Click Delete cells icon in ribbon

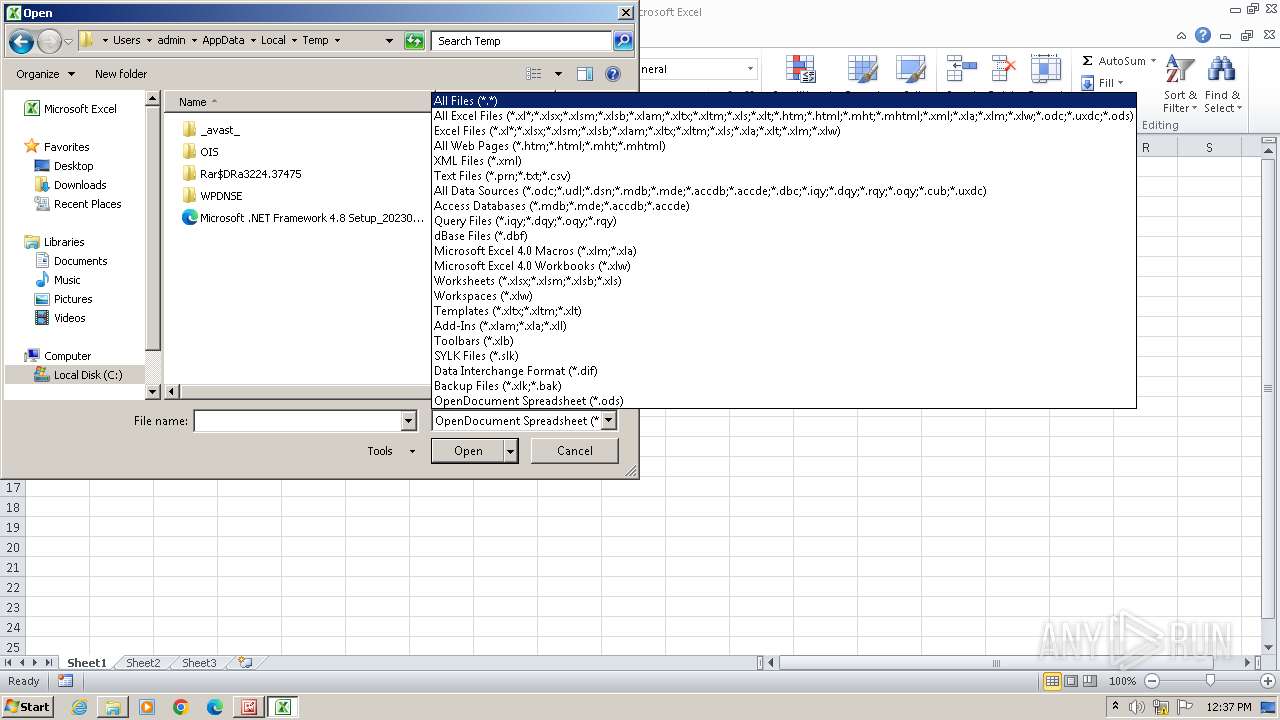coord(1003,69)
